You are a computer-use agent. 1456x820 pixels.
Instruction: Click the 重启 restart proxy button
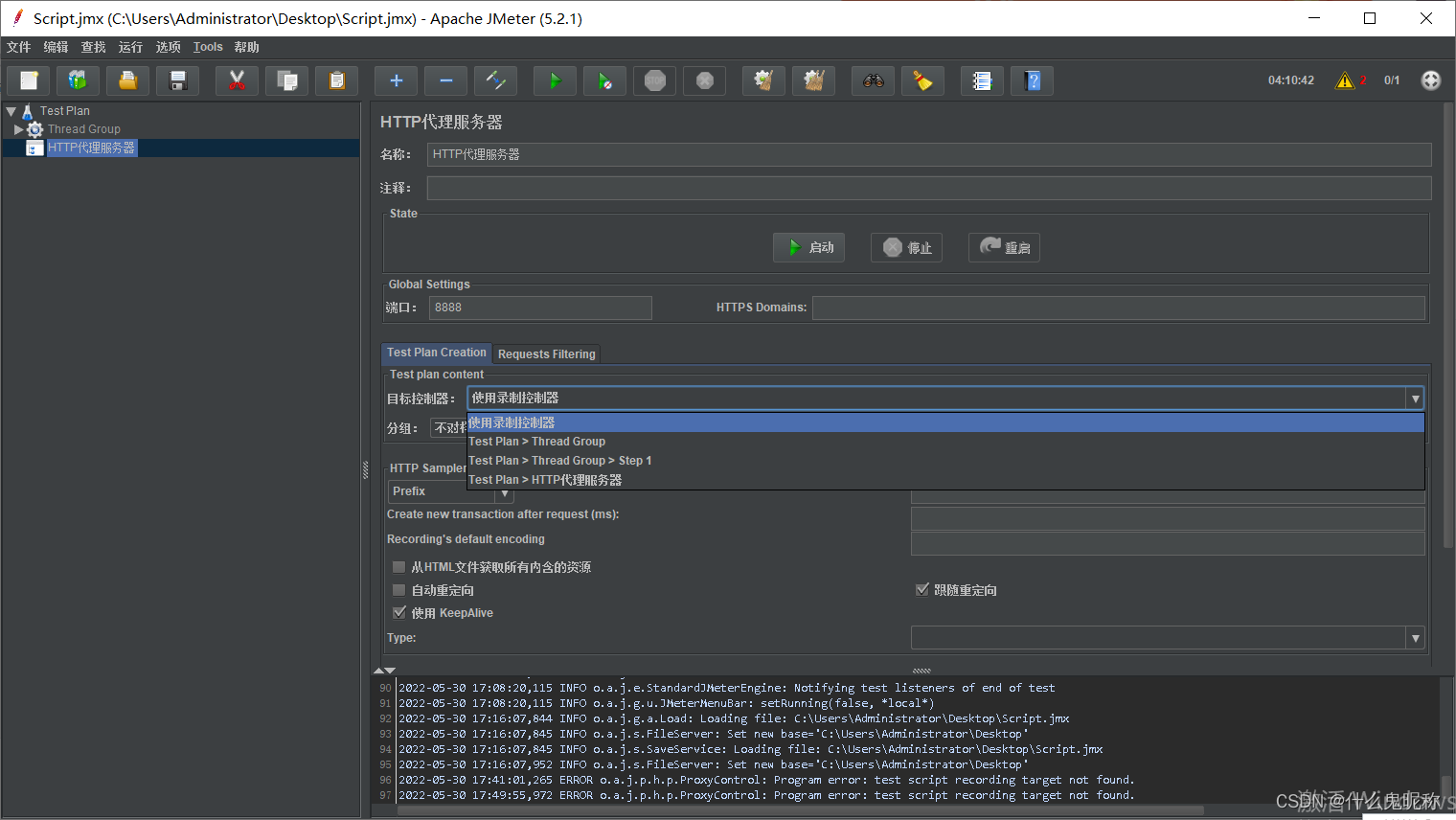pos(1004,247)
